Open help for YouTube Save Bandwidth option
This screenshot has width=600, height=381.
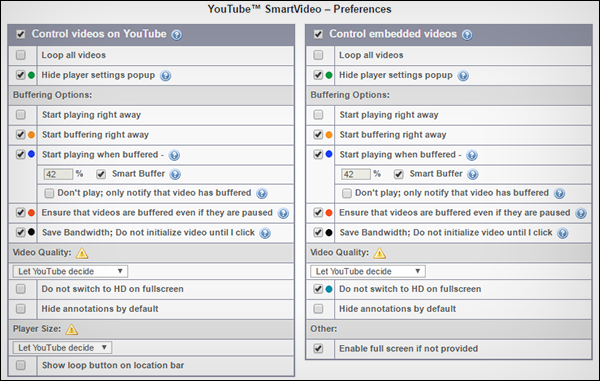(x=265, y=233)
